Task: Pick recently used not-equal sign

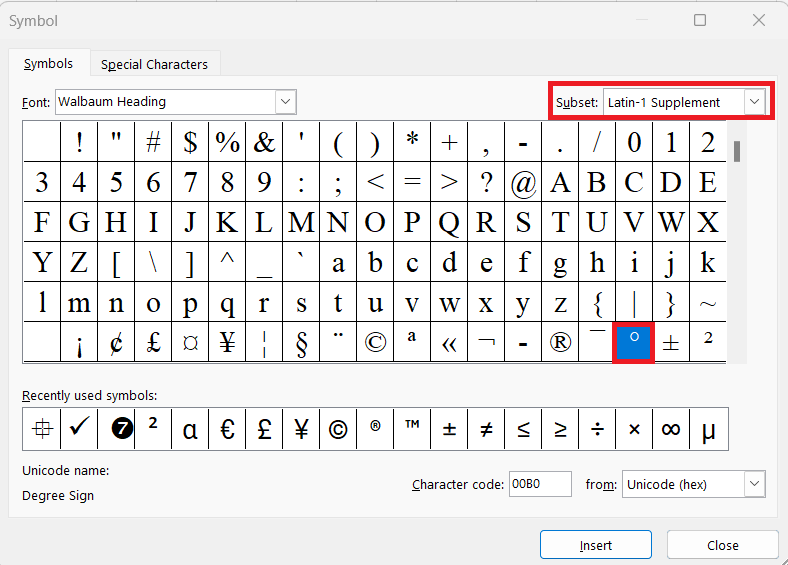Action: [486, 429]
